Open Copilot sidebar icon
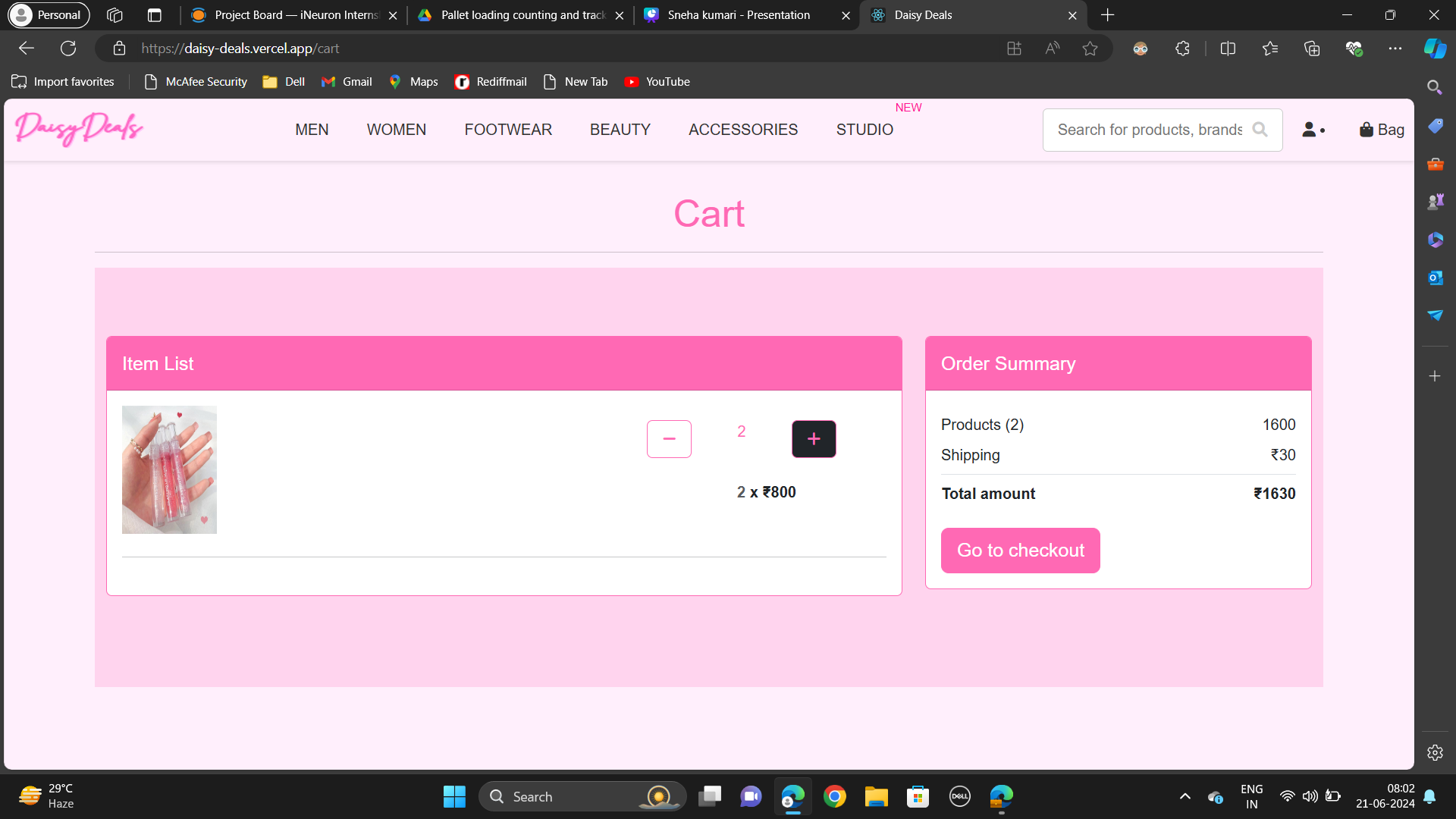Viewport: 1456px width, 819px height. pyautogui.click(x=1435, y=49)
